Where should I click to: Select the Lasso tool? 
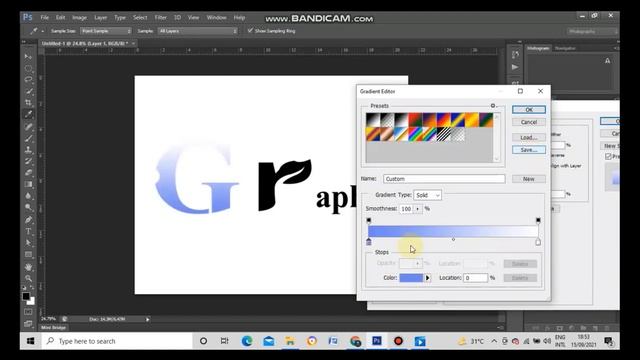[x=28, y=80]
